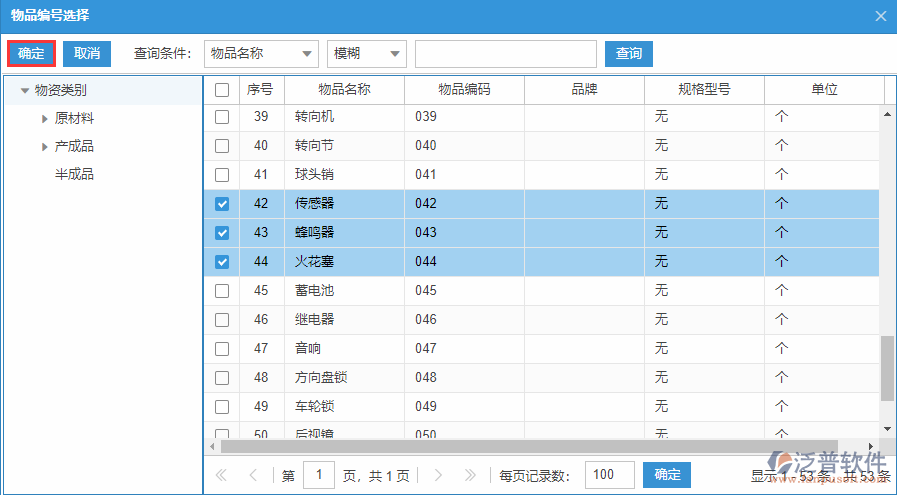897x495 pixels.
Task: Click the search keyword input field
Action: [x=505, y=53]
